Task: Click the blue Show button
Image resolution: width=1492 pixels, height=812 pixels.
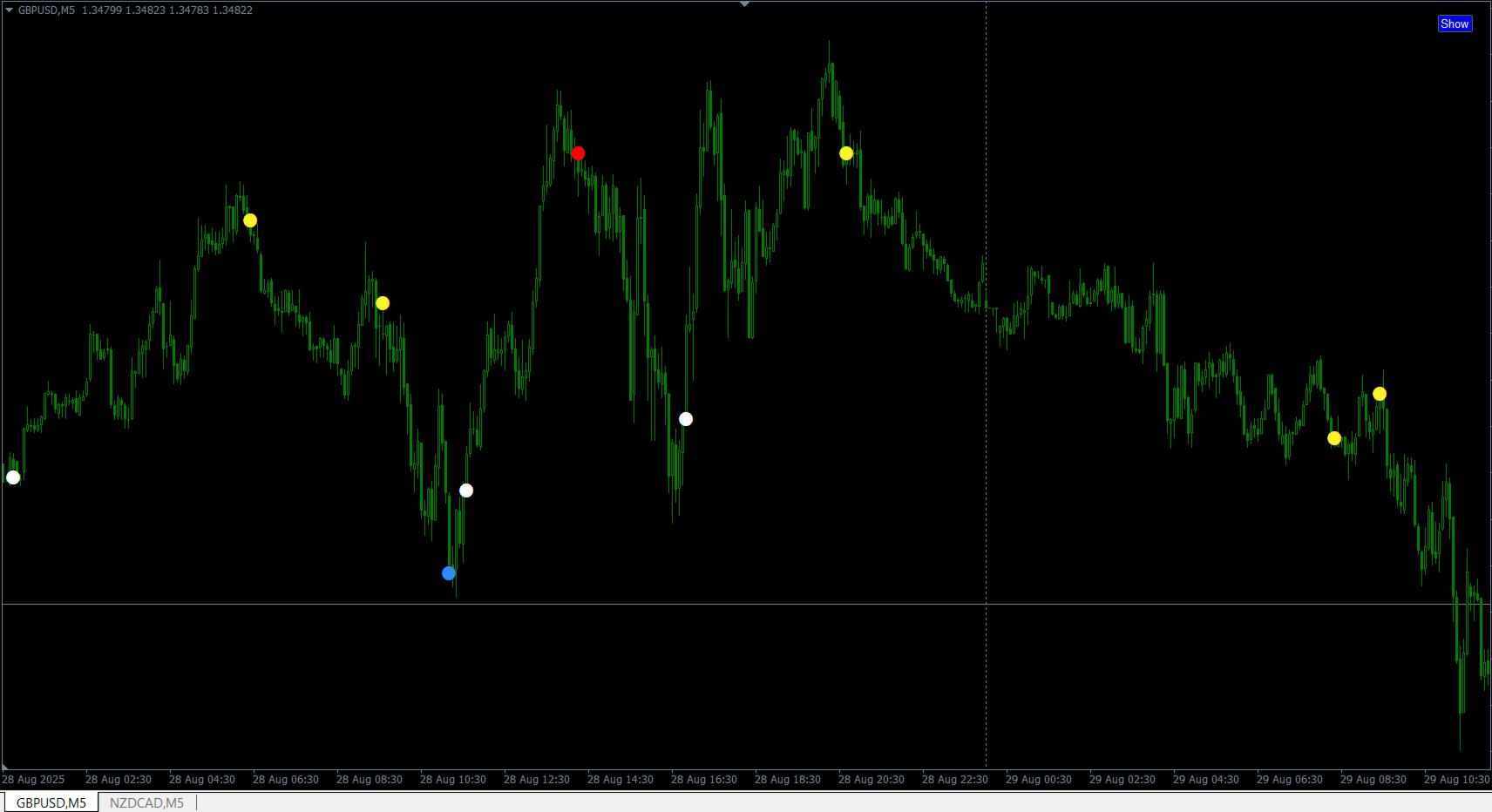Action: (1455, 24)
